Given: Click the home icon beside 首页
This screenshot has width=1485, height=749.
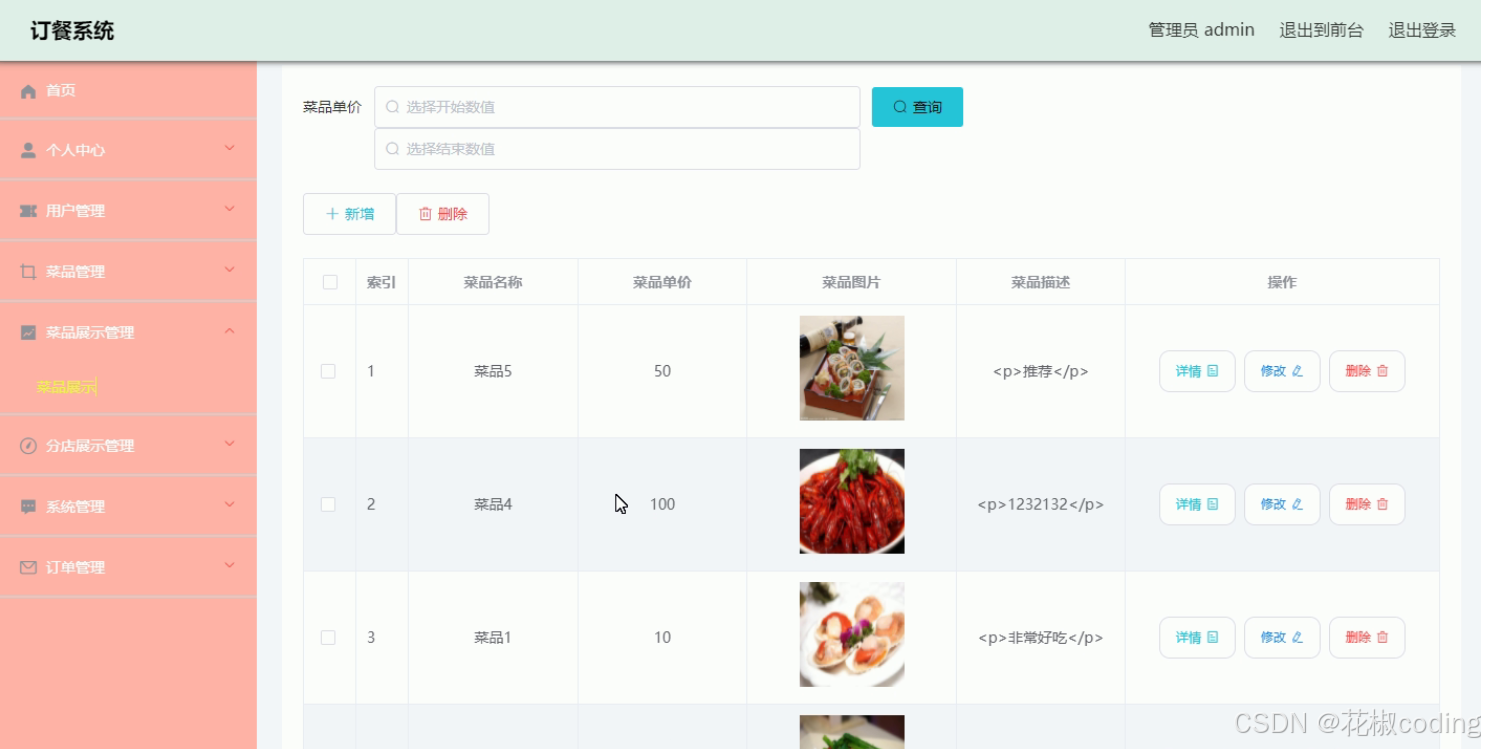Looking at the screenshot, I should (28, 90).
